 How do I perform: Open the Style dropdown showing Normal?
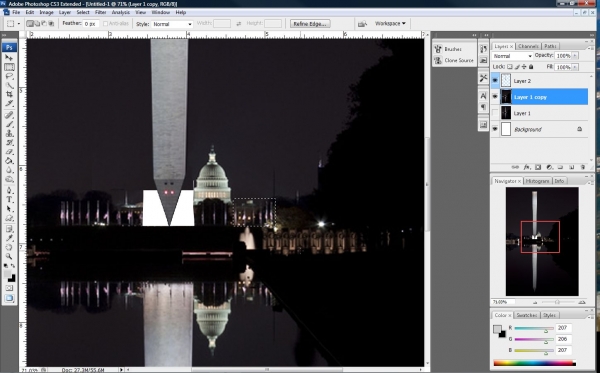click(x=172, y=24)
